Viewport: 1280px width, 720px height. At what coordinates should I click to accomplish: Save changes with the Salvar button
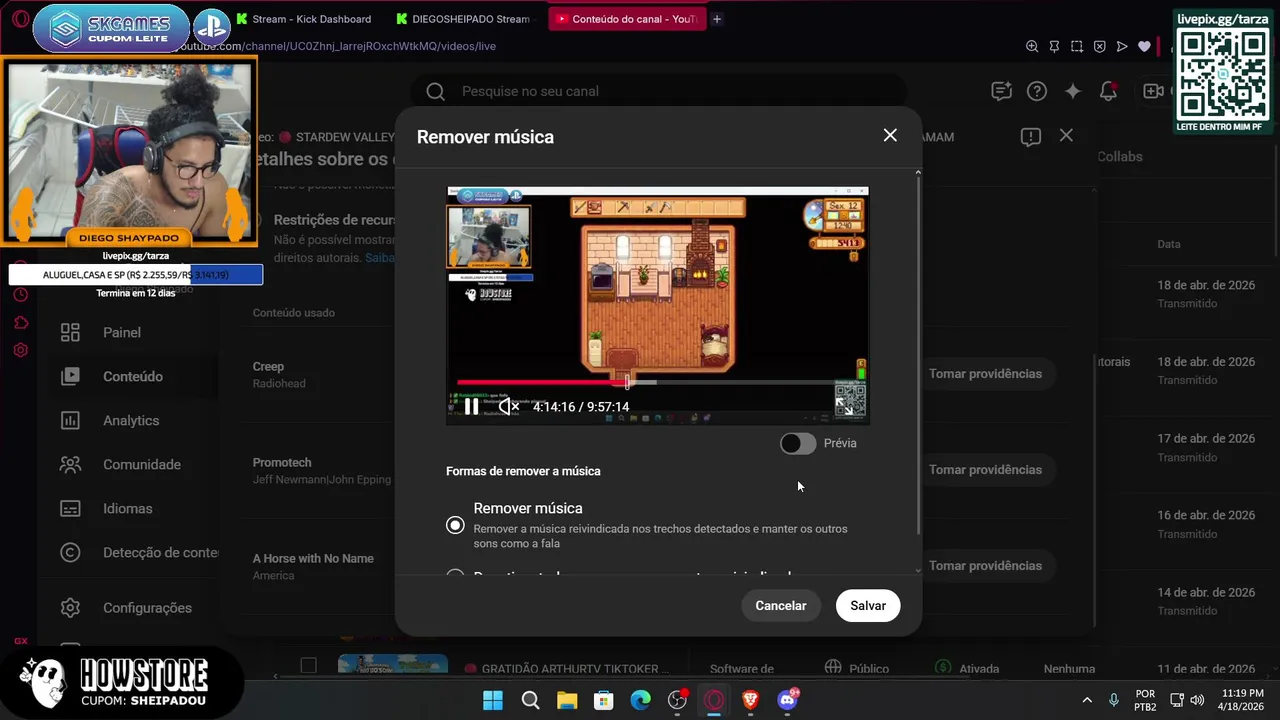pyautogui.click(x=868, y=605)
